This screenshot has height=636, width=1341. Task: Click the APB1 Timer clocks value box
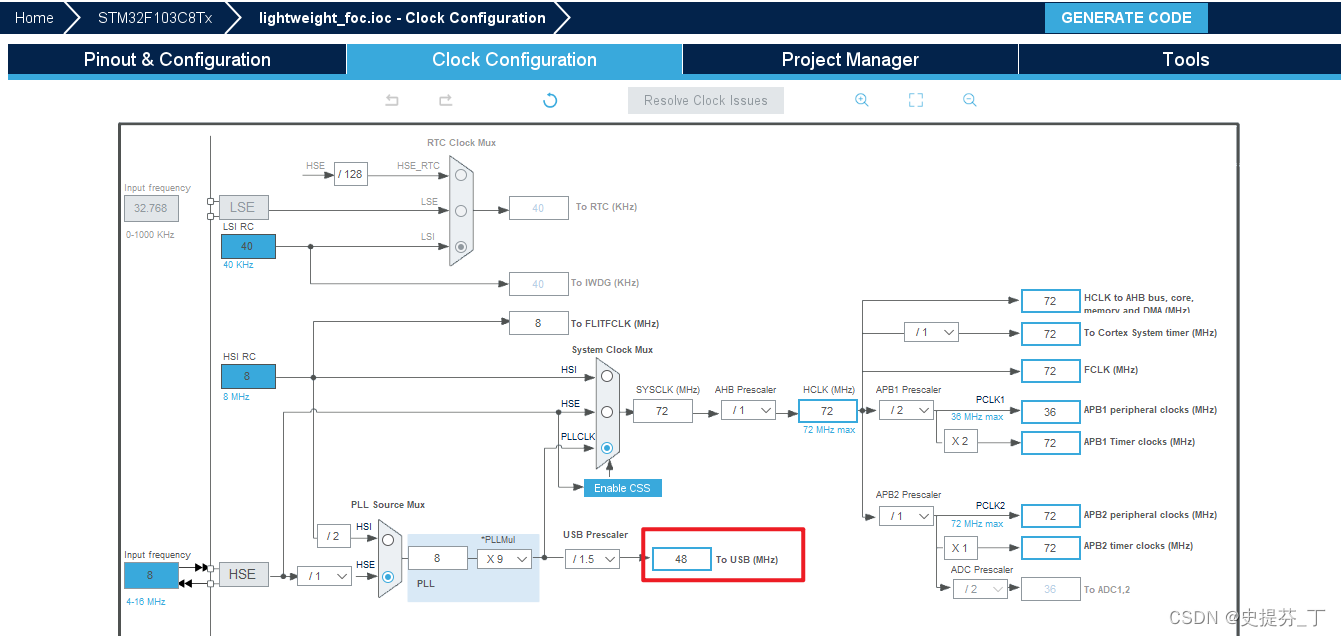point(1050,442)
